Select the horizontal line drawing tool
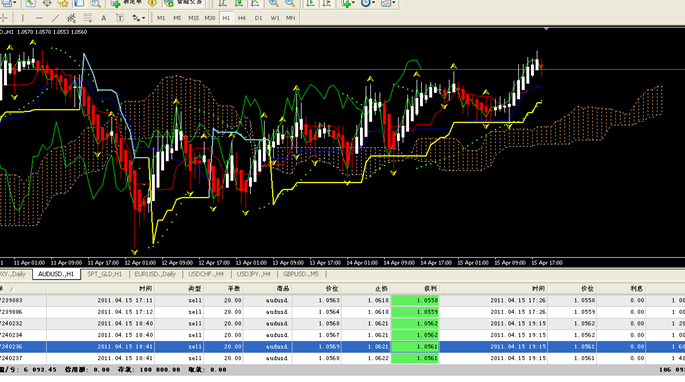The height and width of the screenshot is (382, 685). click(x=39, y=18)
